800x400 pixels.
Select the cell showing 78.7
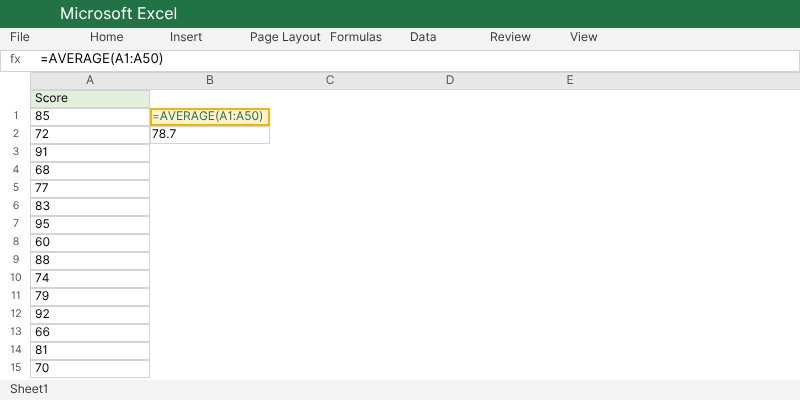tap(210, 135)
